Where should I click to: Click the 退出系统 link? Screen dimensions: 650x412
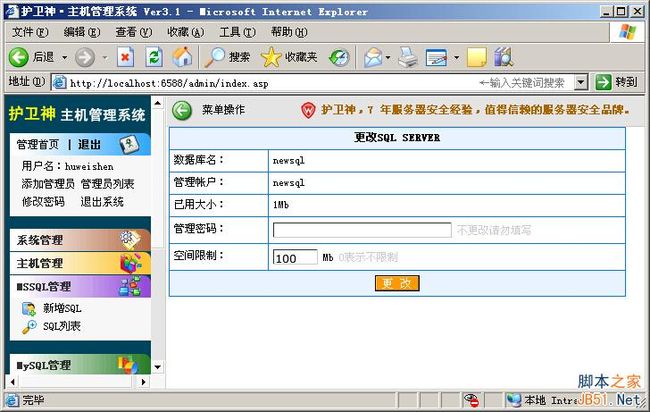pos(102,201)
